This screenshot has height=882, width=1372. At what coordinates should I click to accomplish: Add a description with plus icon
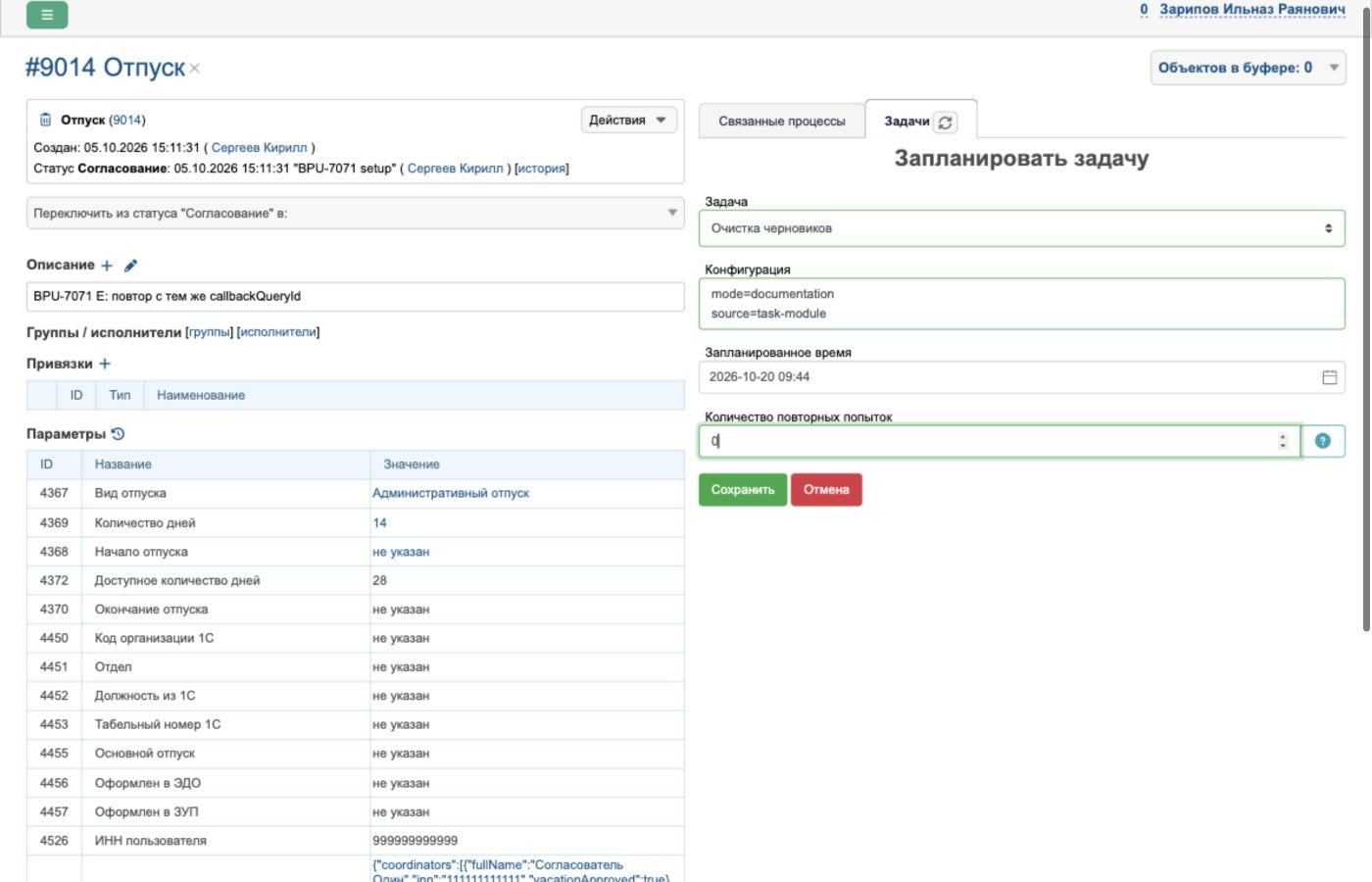[107, 266]
